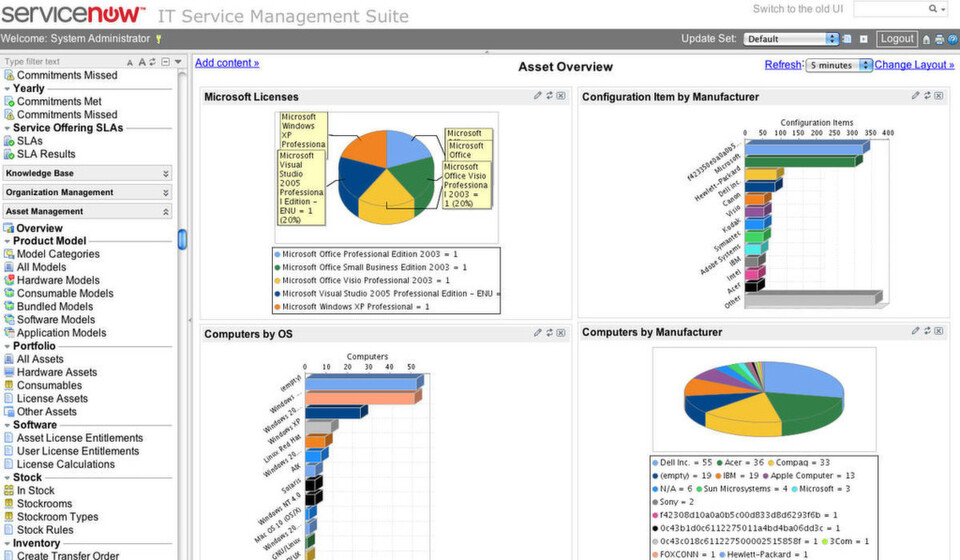Viewport: 960px width, 560px height.
Task: Open the global search options arrow
Action: pyautogui.click(x=943, y=9)
